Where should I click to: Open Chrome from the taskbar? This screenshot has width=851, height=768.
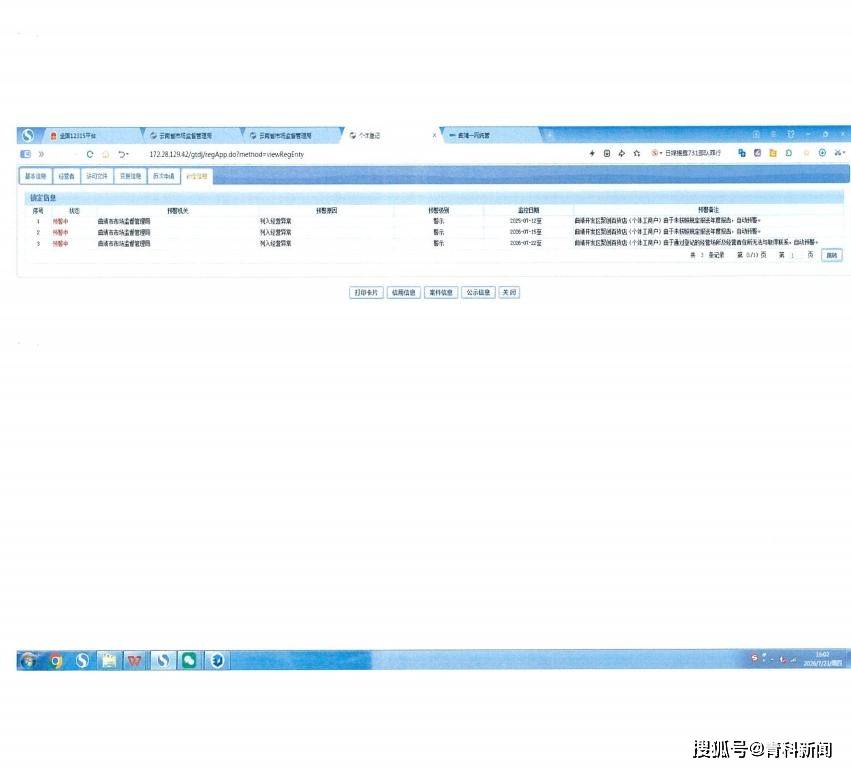56,661
